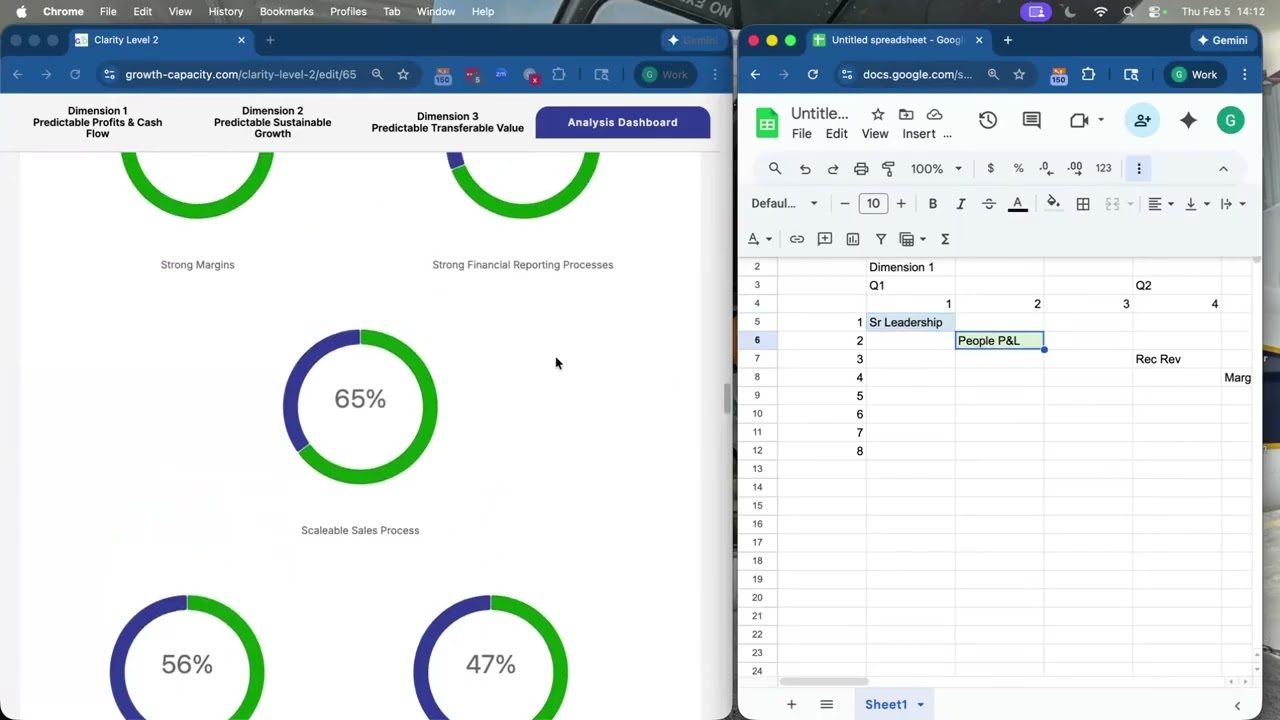Move the spreadsheet with the folder icon
This screenshot has width=1280, height=720.
point(906,114)
